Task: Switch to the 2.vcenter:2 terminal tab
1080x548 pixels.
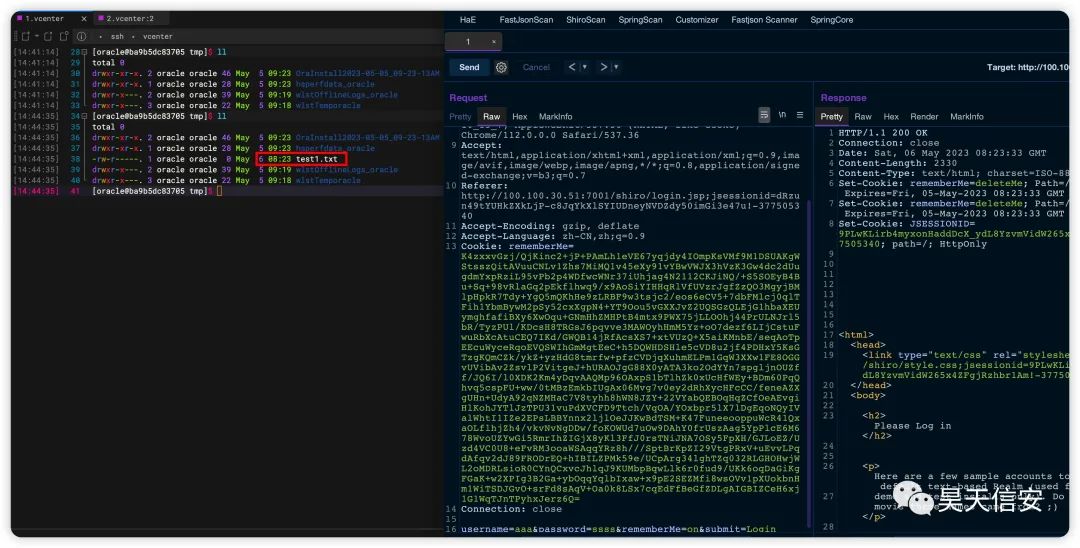Action: tap(129, 19)
